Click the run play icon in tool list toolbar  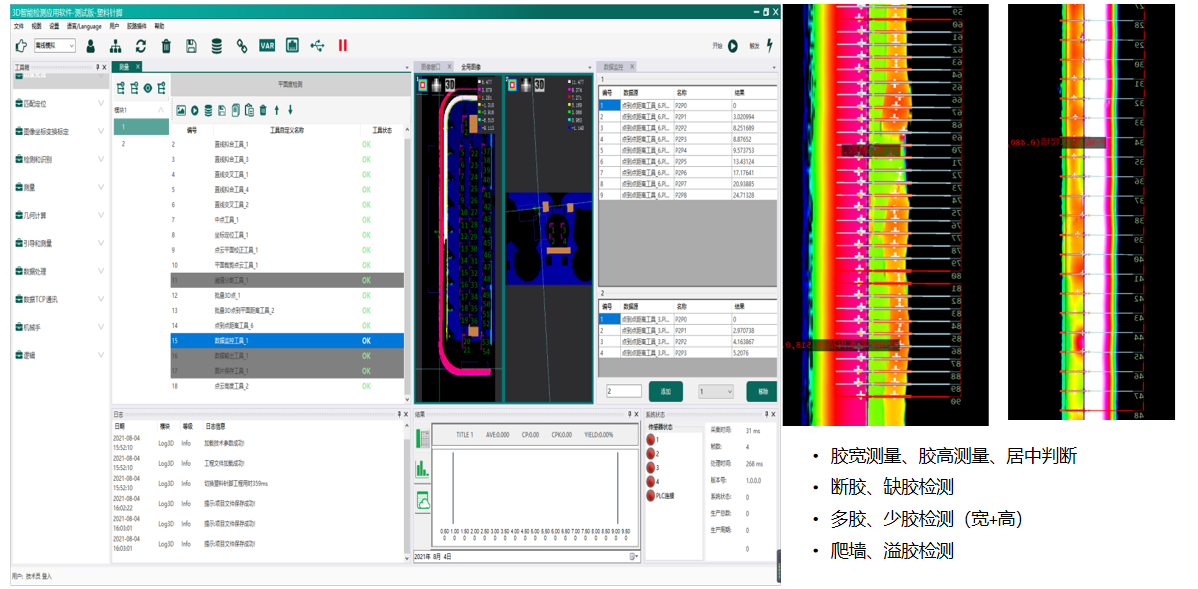(195, 110)
